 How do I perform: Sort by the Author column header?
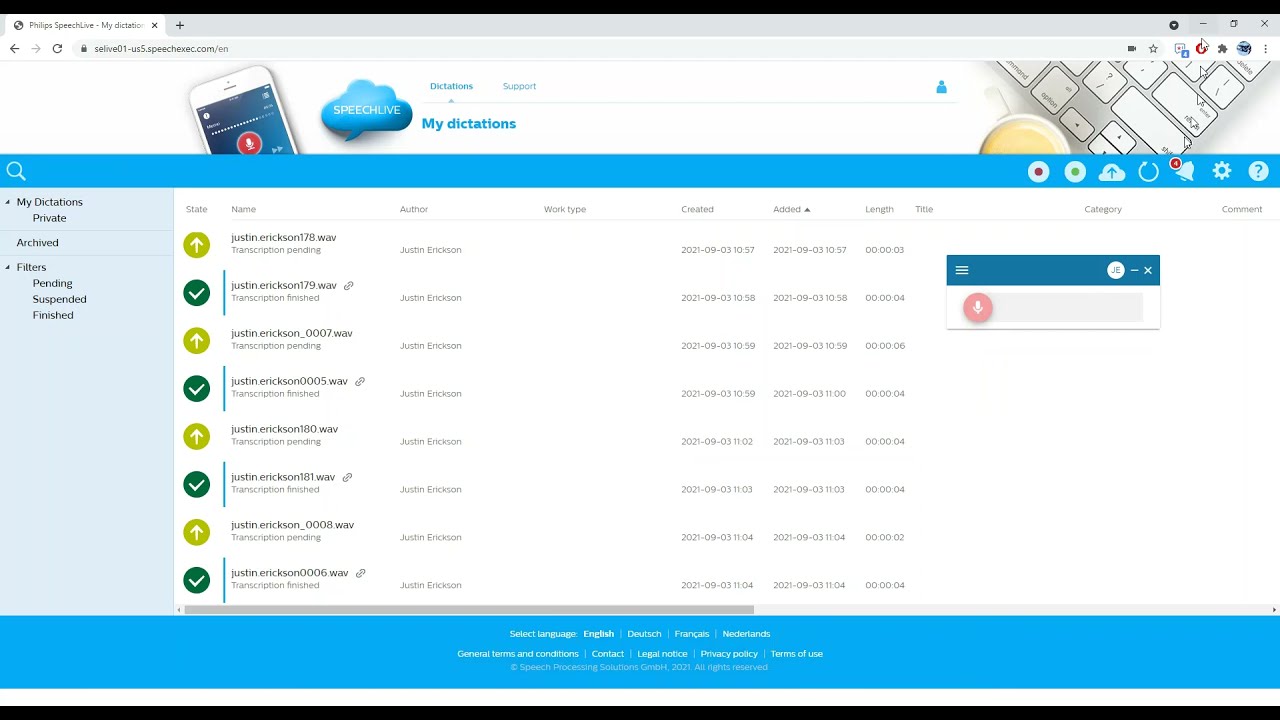[x=414, y=209]
